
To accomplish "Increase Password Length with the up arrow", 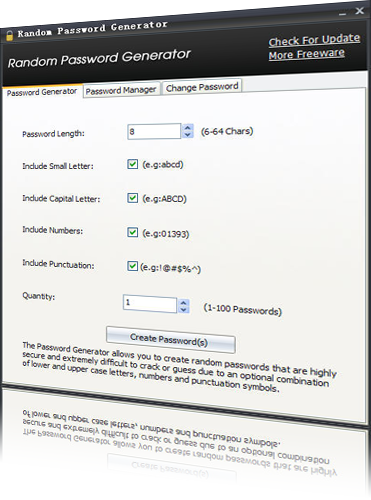I will pos(188,128).
